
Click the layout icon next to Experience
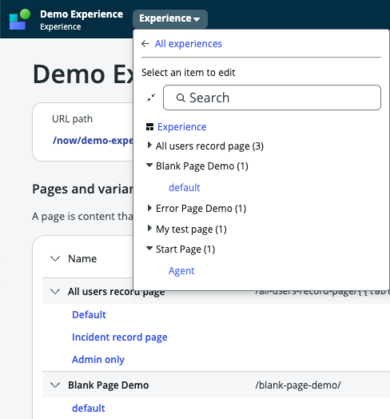pos(150,127)
